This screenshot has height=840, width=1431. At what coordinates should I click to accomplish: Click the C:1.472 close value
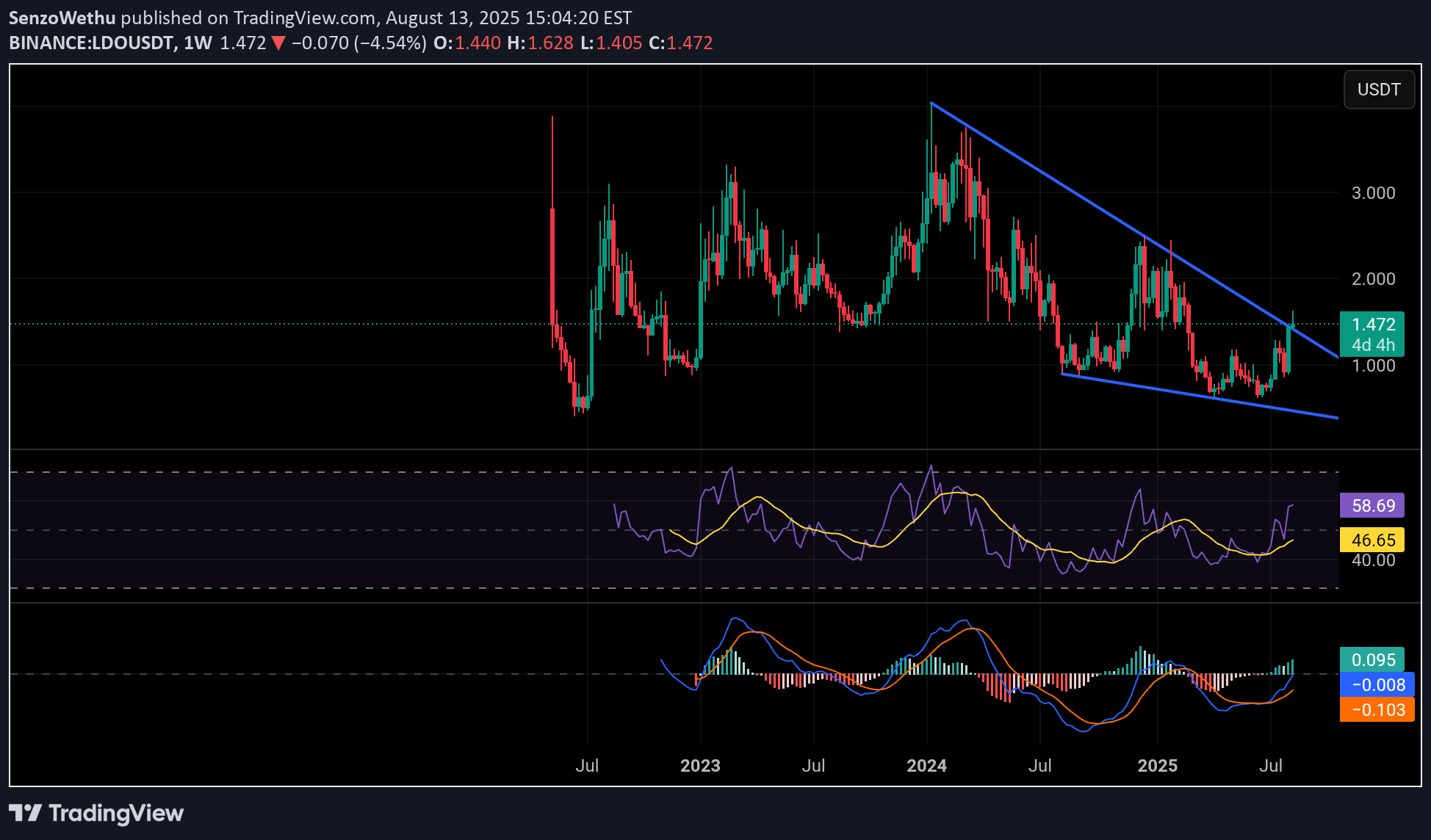click(x=681, y=43)
